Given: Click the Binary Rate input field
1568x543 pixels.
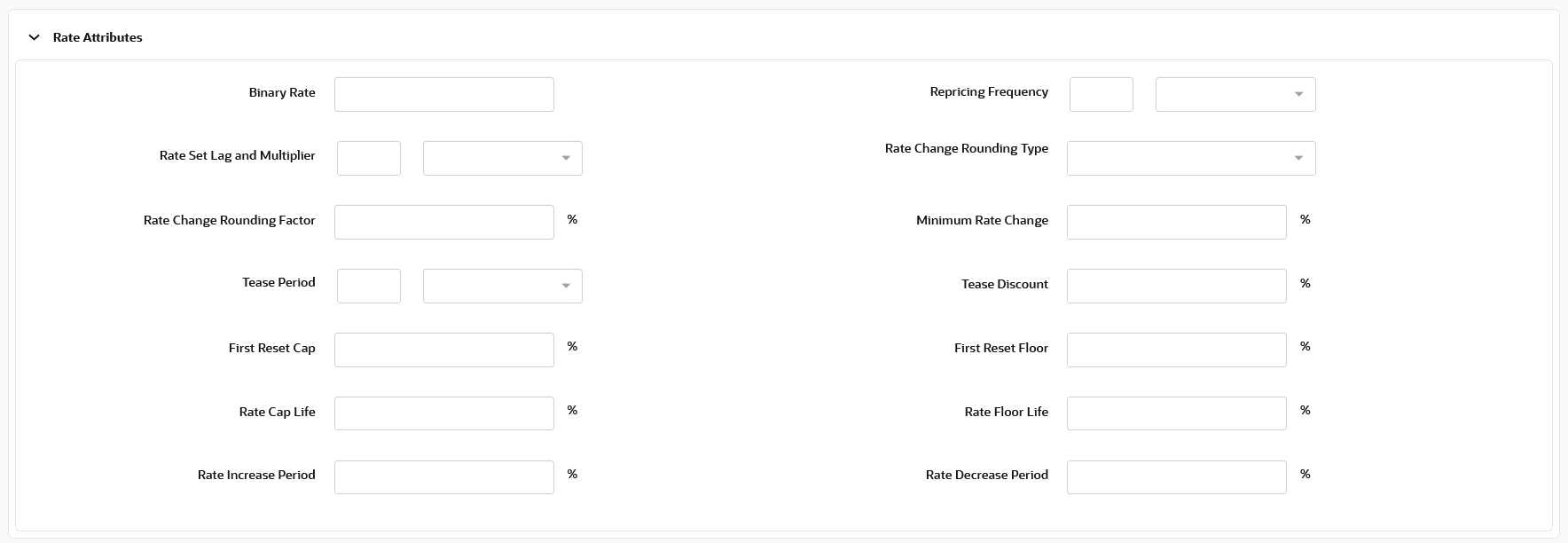Looking at the screenshot, I should pos(443,95).
